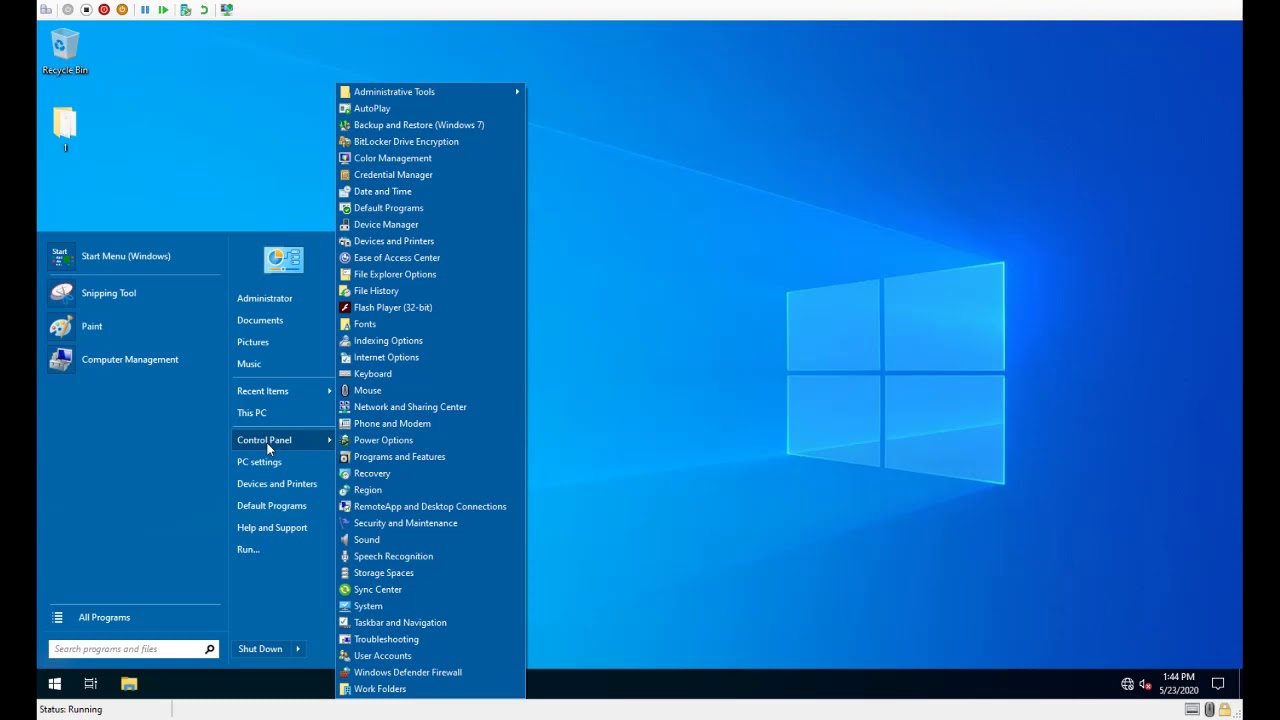This screenshot has width=1280, height=720.
Task: Open Sound settings entry
Action: [430, 540]
